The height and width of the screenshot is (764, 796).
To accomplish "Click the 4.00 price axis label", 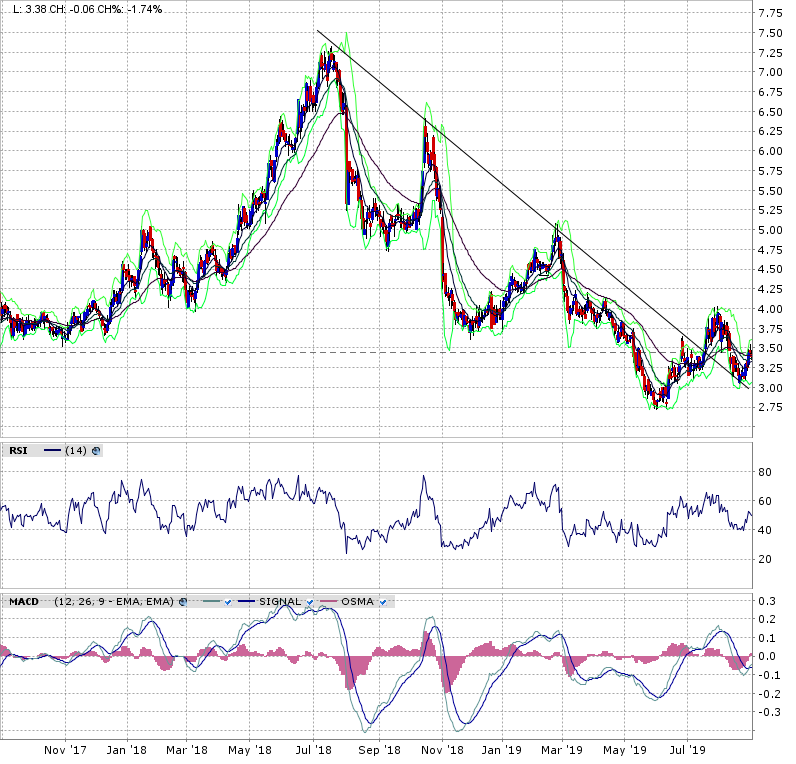I will pos(770,309).
